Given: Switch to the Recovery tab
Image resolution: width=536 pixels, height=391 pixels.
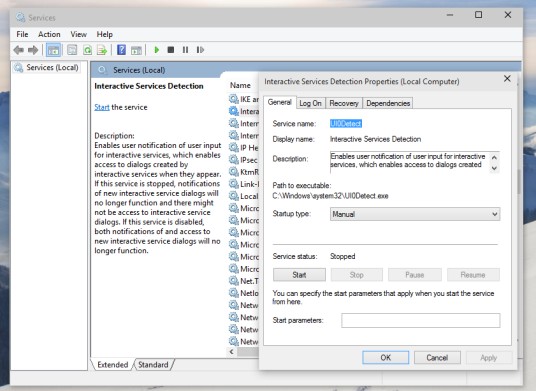Looking at the screenshot, I should coord(344,103).
